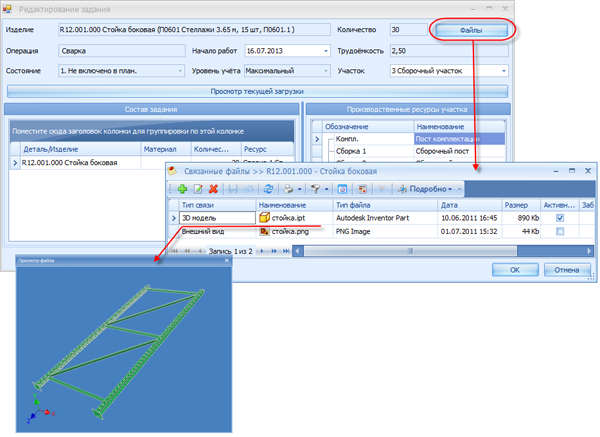Viewport: 600px width, 437px height.
Task: Click the red X delete icon
Action: (213, 188)
